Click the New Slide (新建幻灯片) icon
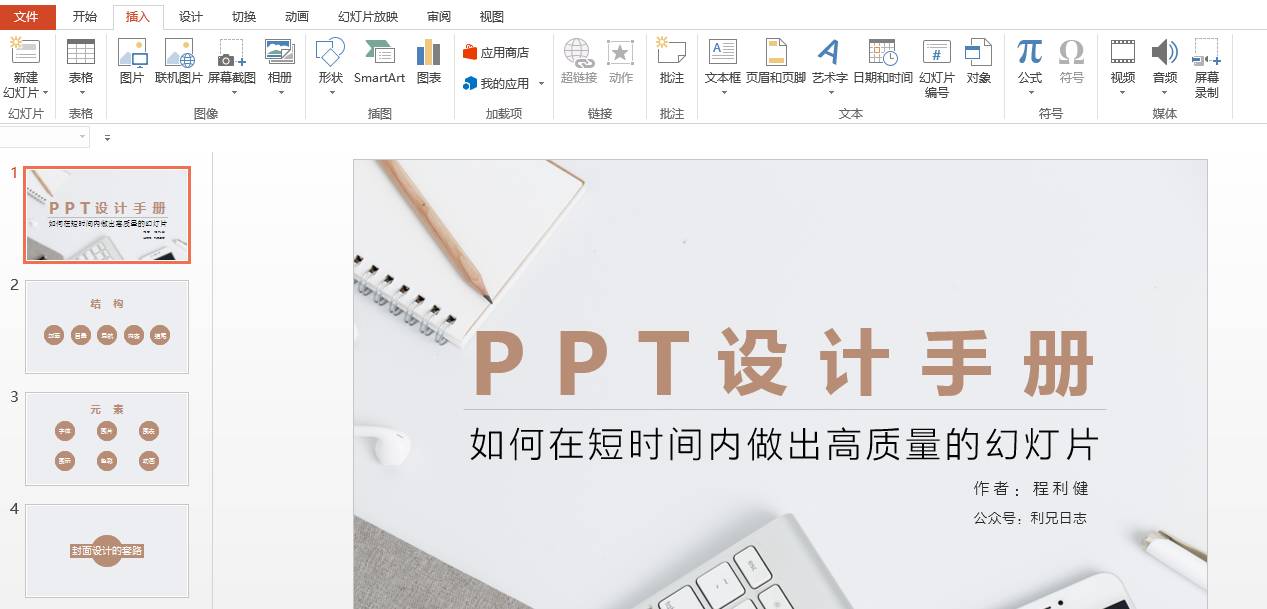The image size is (1267, 609). [x=24, y=52]
